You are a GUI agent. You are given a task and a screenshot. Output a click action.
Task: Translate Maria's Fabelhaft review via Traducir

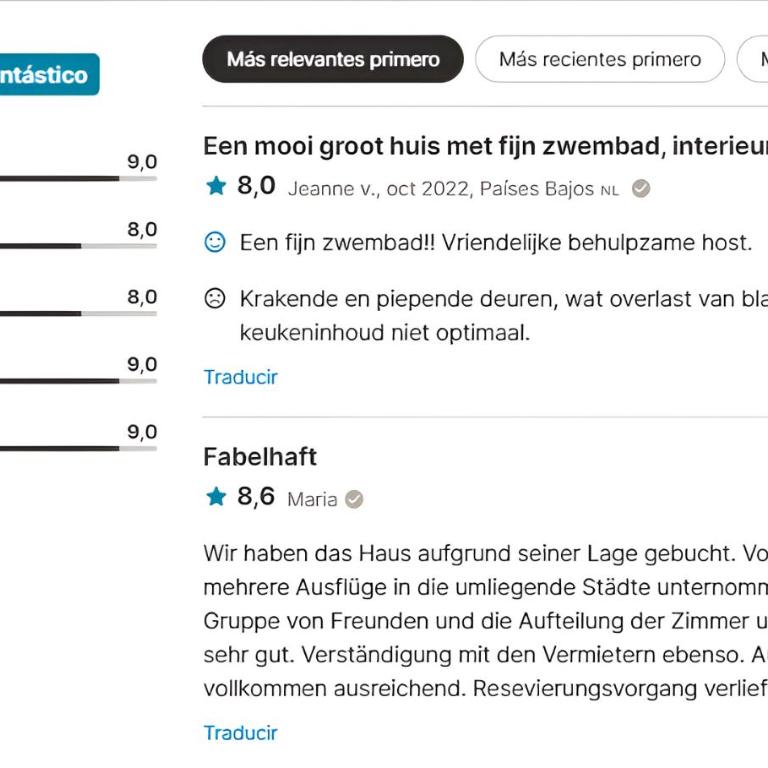240,733
